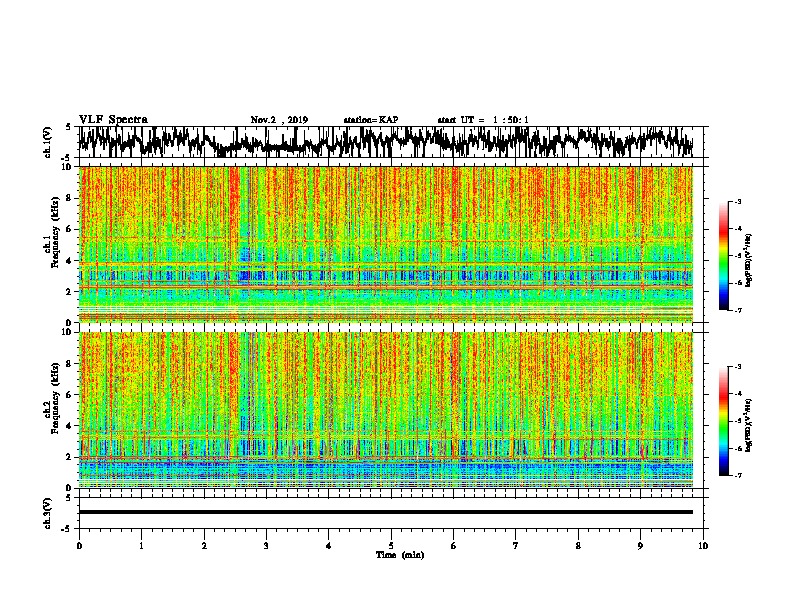Click inside the ch.2 spectrogram panel
792x612 pixels.
coord(386,410)
